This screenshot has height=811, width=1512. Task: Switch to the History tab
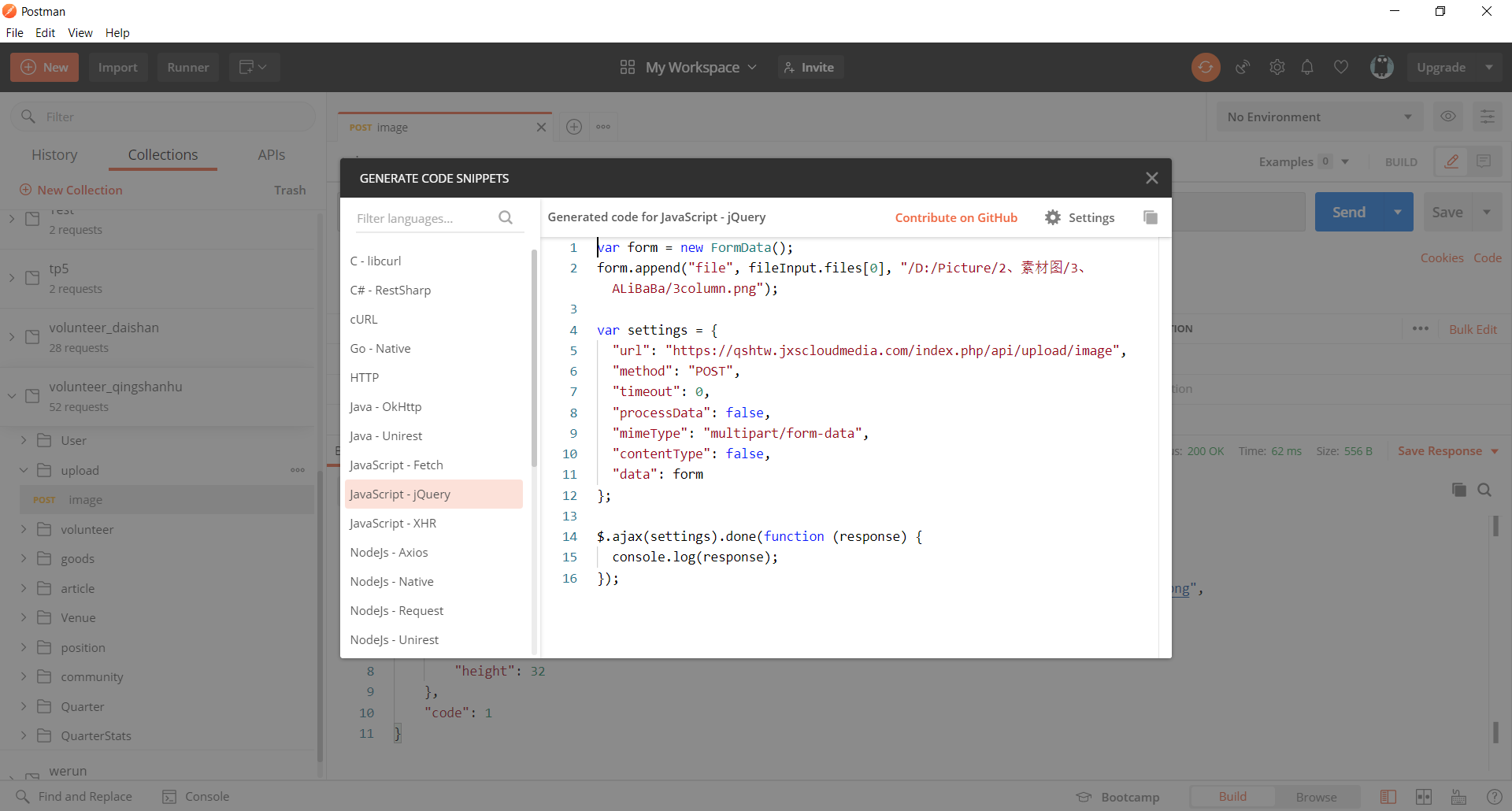click(x=54, y=155)
